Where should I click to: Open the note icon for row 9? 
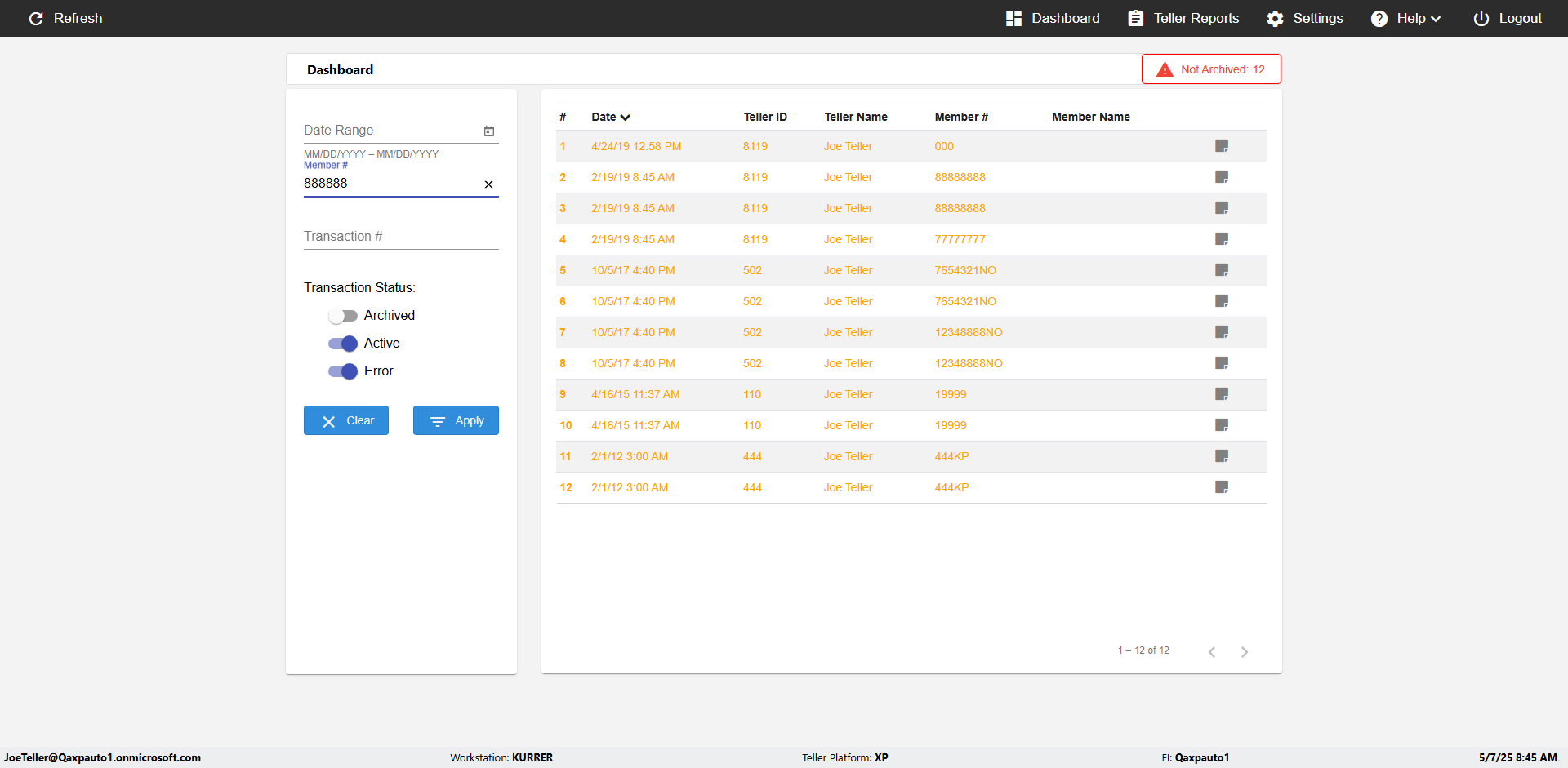(1222, 394)
